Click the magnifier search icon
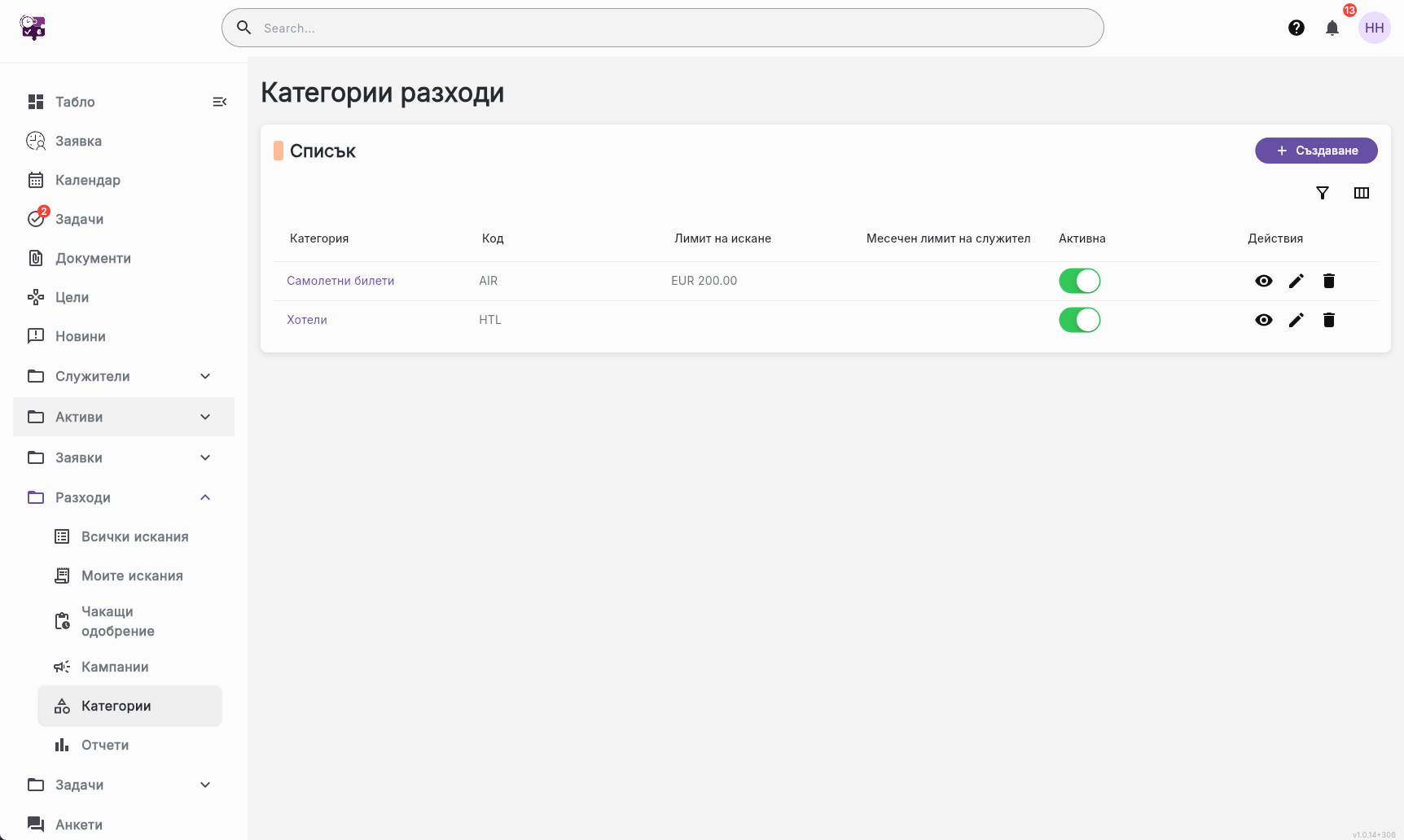 click(x=244, y=28)
